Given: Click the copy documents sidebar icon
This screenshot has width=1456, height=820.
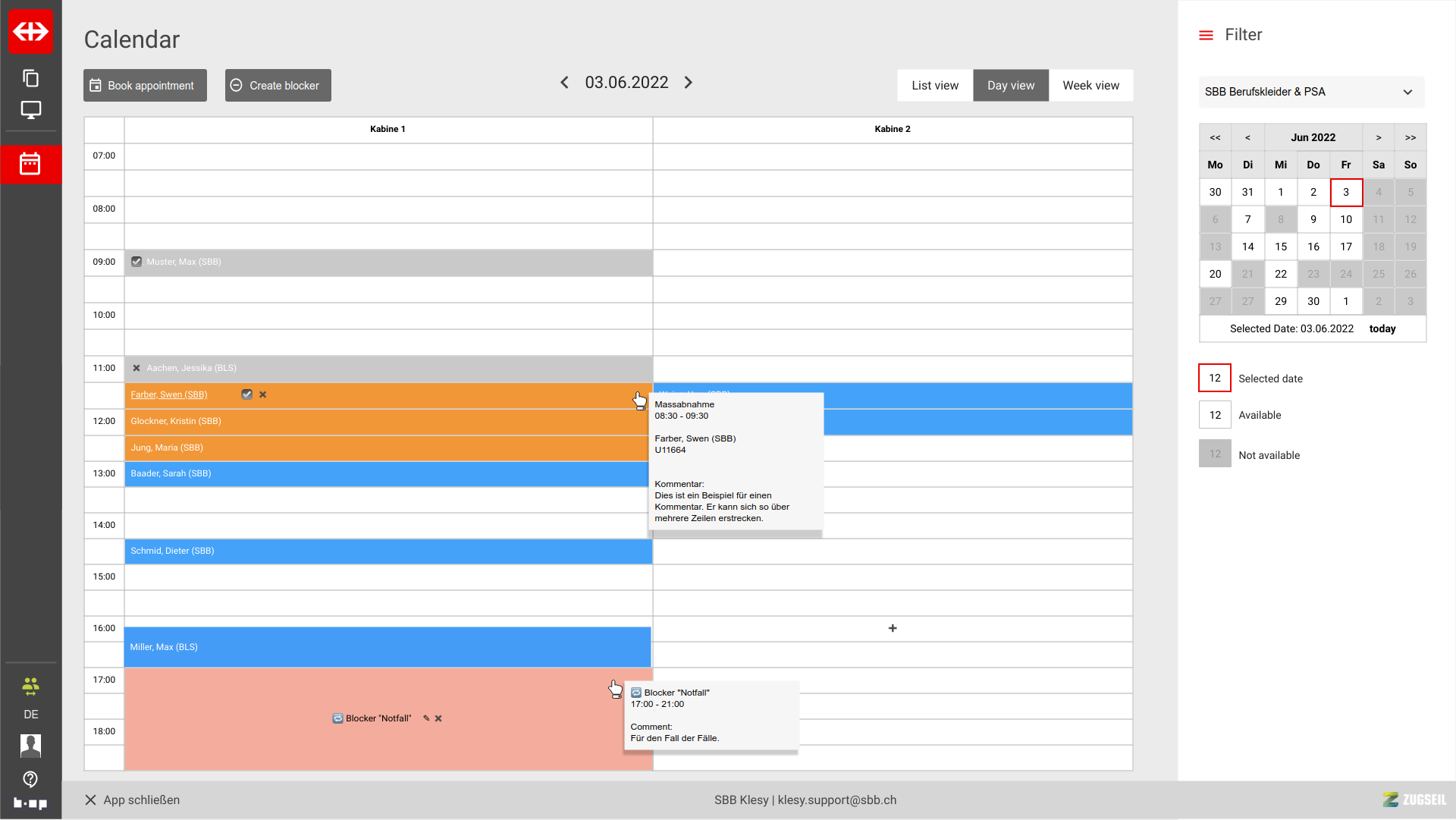Looking at the screenshot, I should tap(30, 78).
